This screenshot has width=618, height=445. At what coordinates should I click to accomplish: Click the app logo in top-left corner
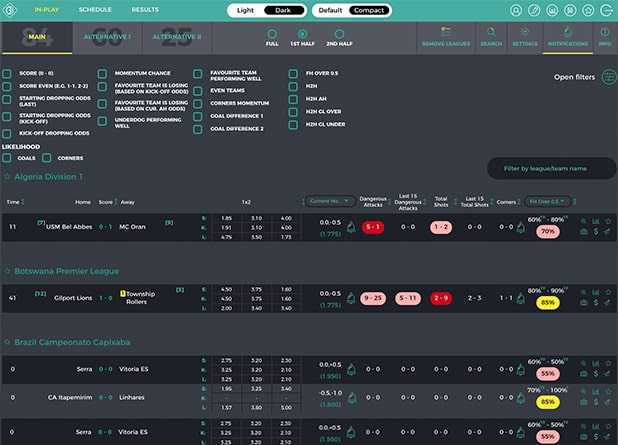[x=9, y=10]
